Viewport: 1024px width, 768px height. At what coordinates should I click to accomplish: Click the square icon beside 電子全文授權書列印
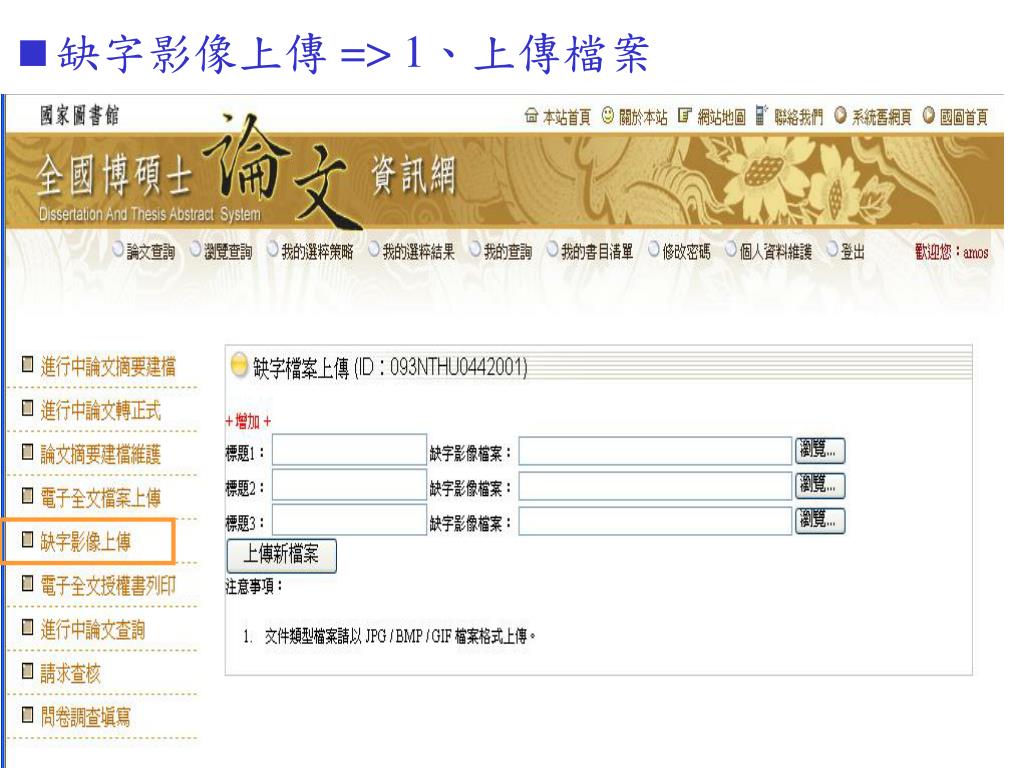point(27,583)
